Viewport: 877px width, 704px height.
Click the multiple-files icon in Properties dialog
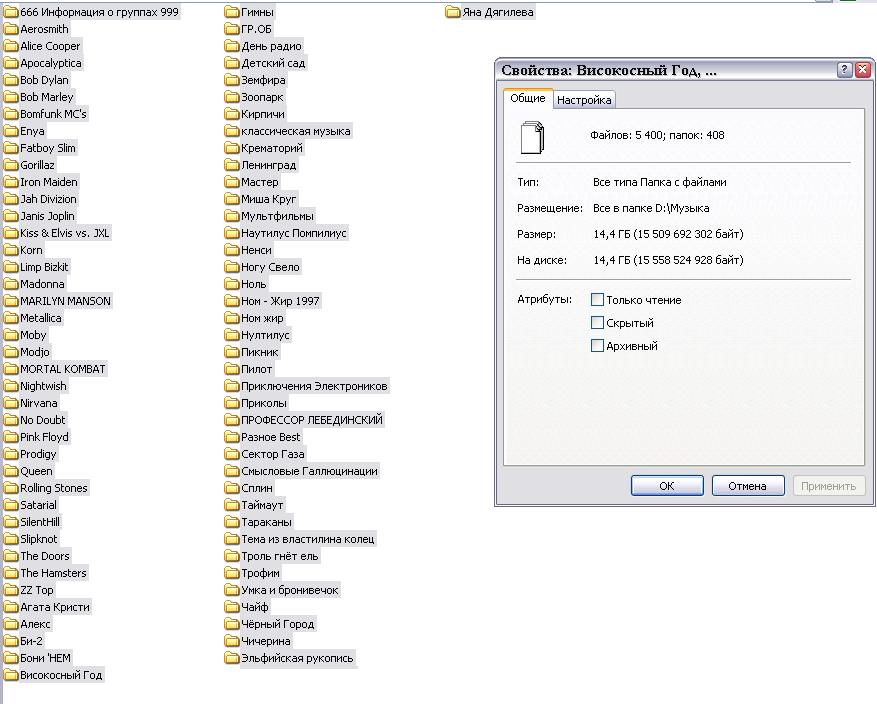(x=532, y=137)
